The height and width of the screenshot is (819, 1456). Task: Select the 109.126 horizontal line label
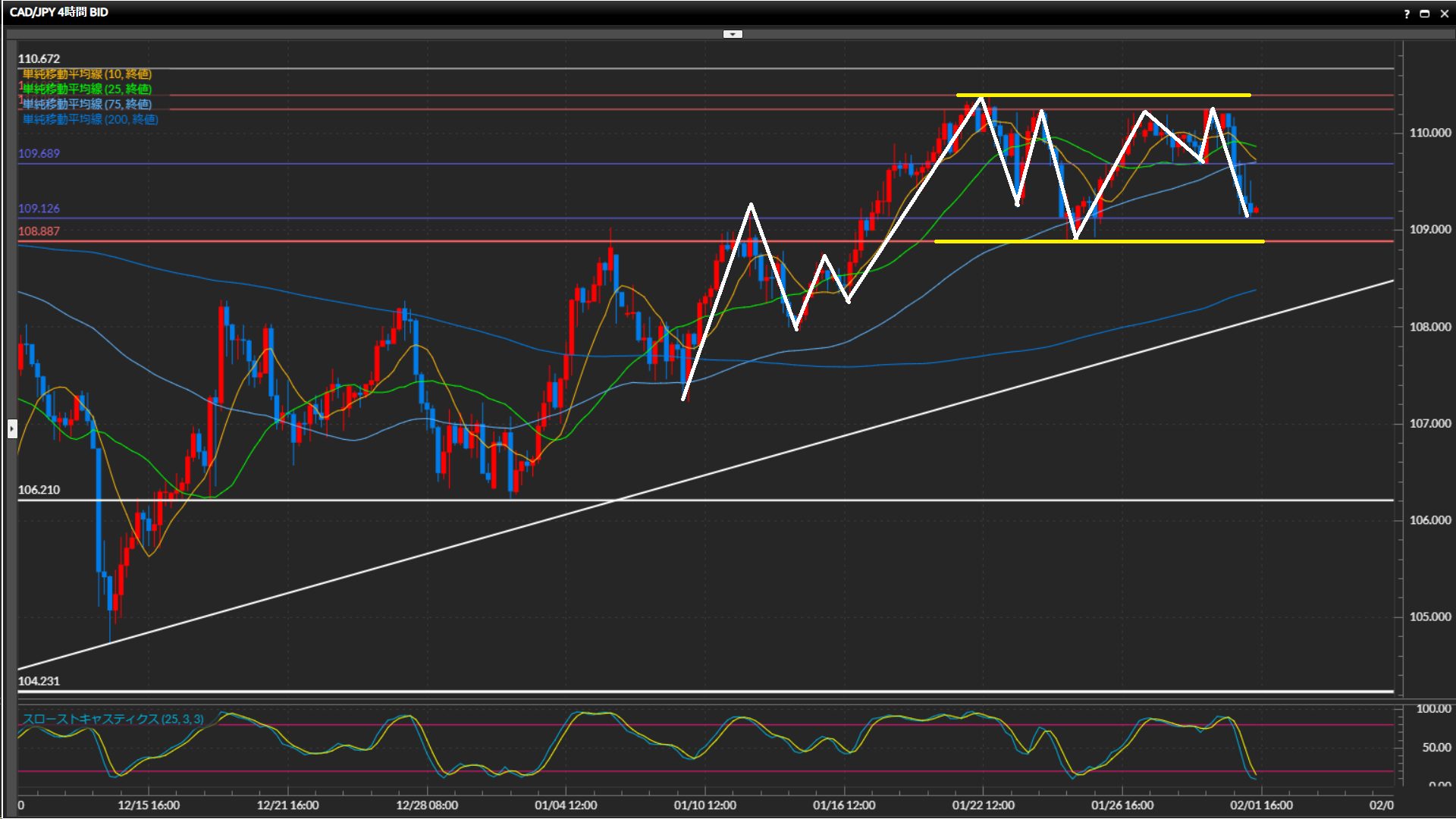point(39,208)
